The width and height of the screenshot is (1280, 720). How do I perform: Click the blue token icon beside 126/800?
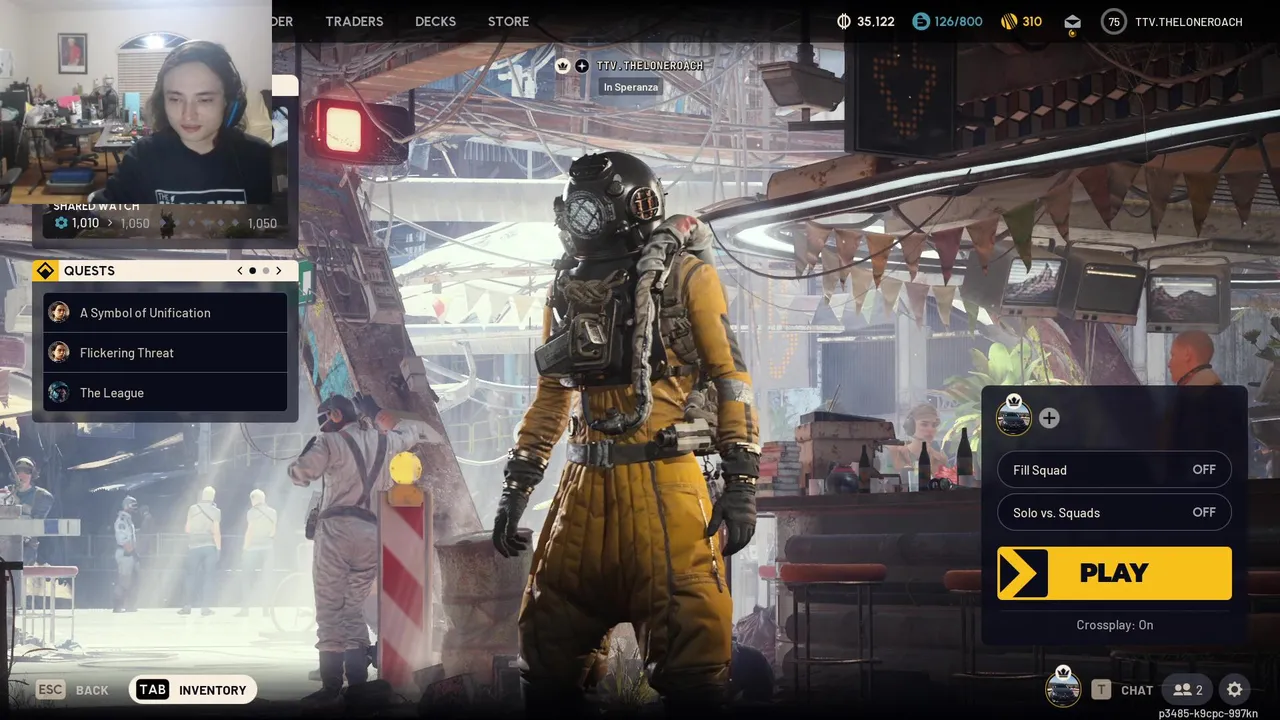921,21
